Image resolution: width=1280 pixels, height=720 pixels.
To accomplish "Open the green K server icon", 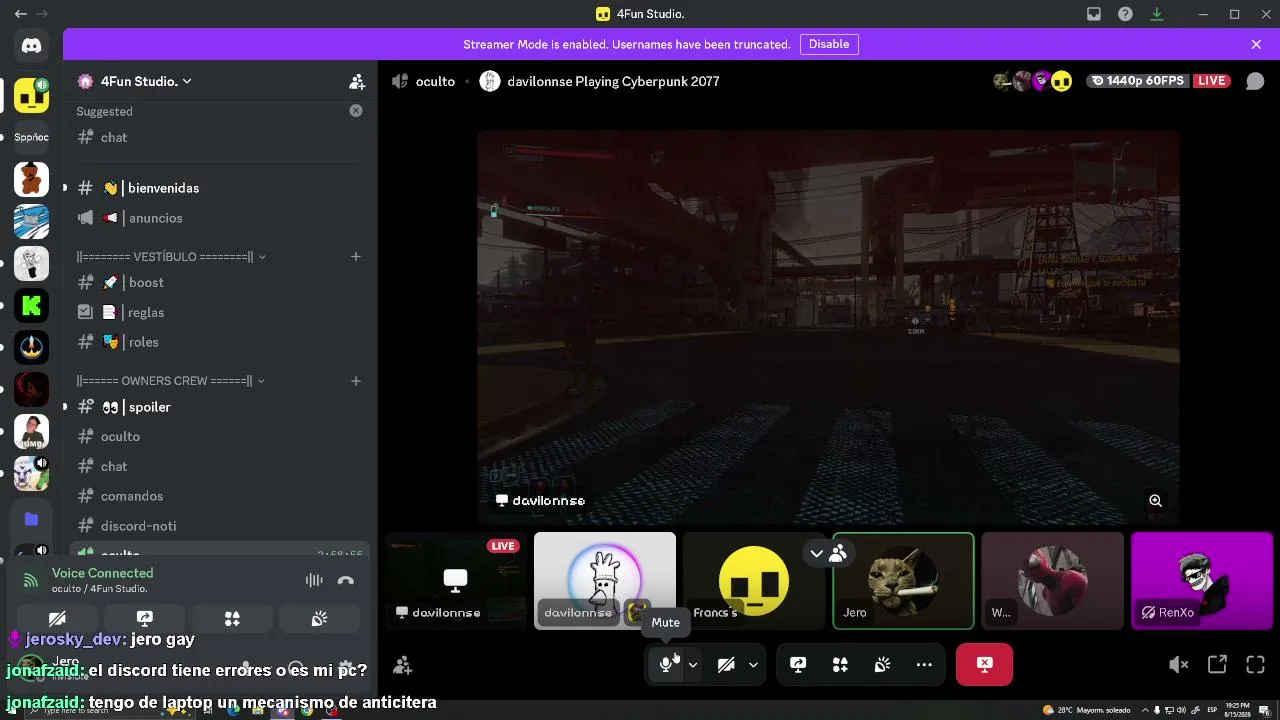I will (31, 305).
